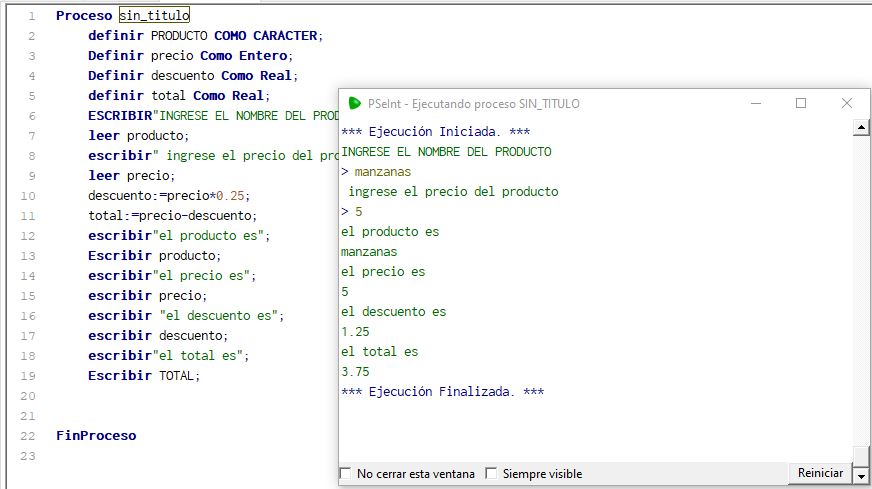The image size is (872, 489).
Task: Select the 3.75 total result in the output
Action: point(355,372)
